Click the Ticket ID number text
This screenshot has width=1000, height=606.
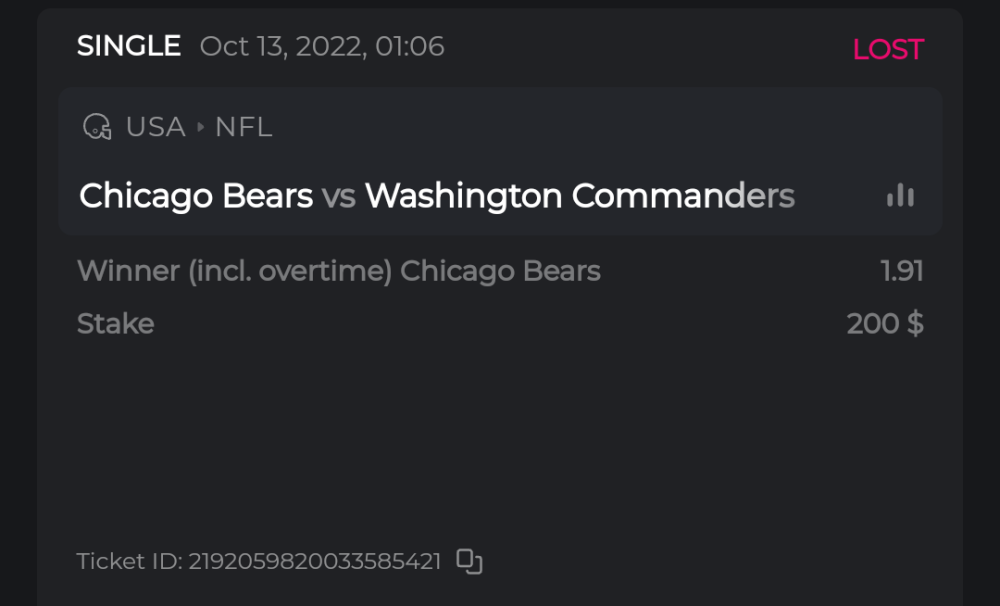coord(315,561)
